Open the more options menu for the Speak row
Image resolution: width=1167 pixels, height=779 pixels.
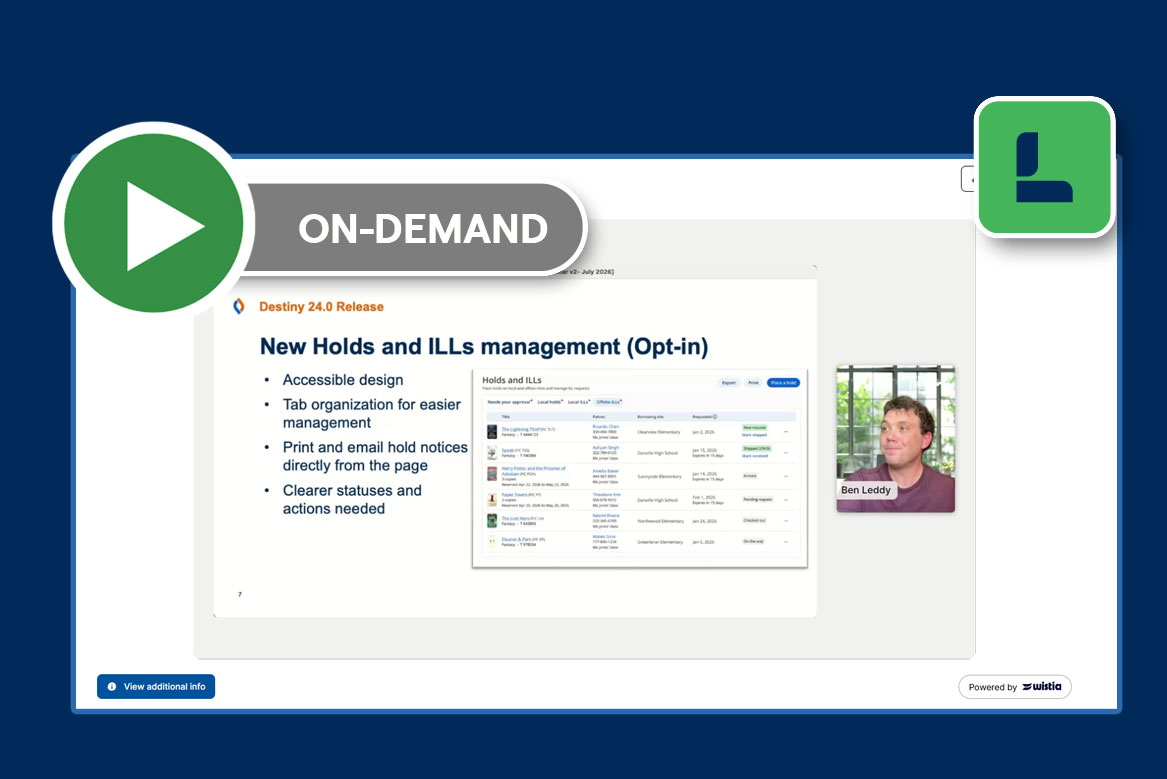click(x=786, y=453)
